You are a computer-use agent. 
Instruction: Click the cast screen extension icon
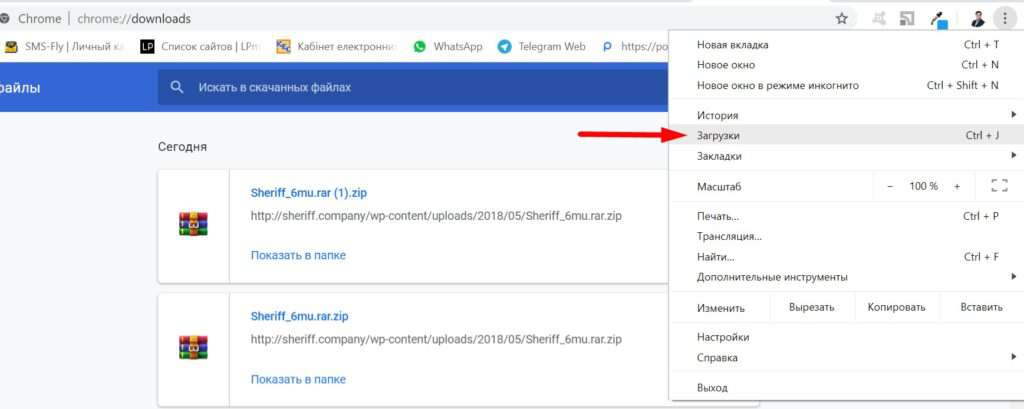pos(908,18)
